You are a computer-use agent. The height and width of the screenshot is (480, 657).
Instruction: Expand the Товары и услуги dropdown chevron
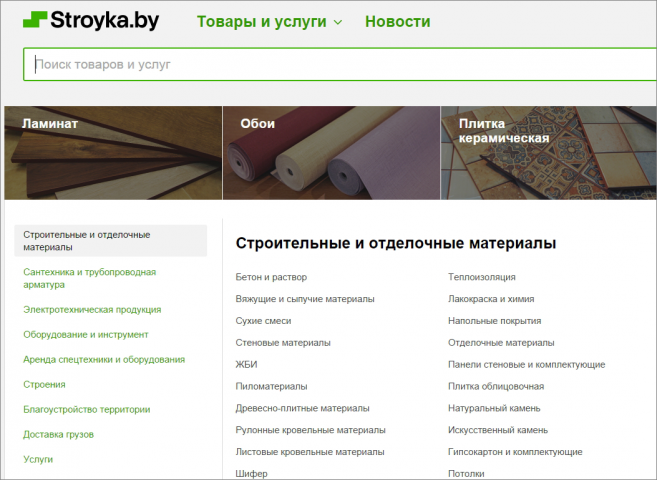(x=338, y=22)
